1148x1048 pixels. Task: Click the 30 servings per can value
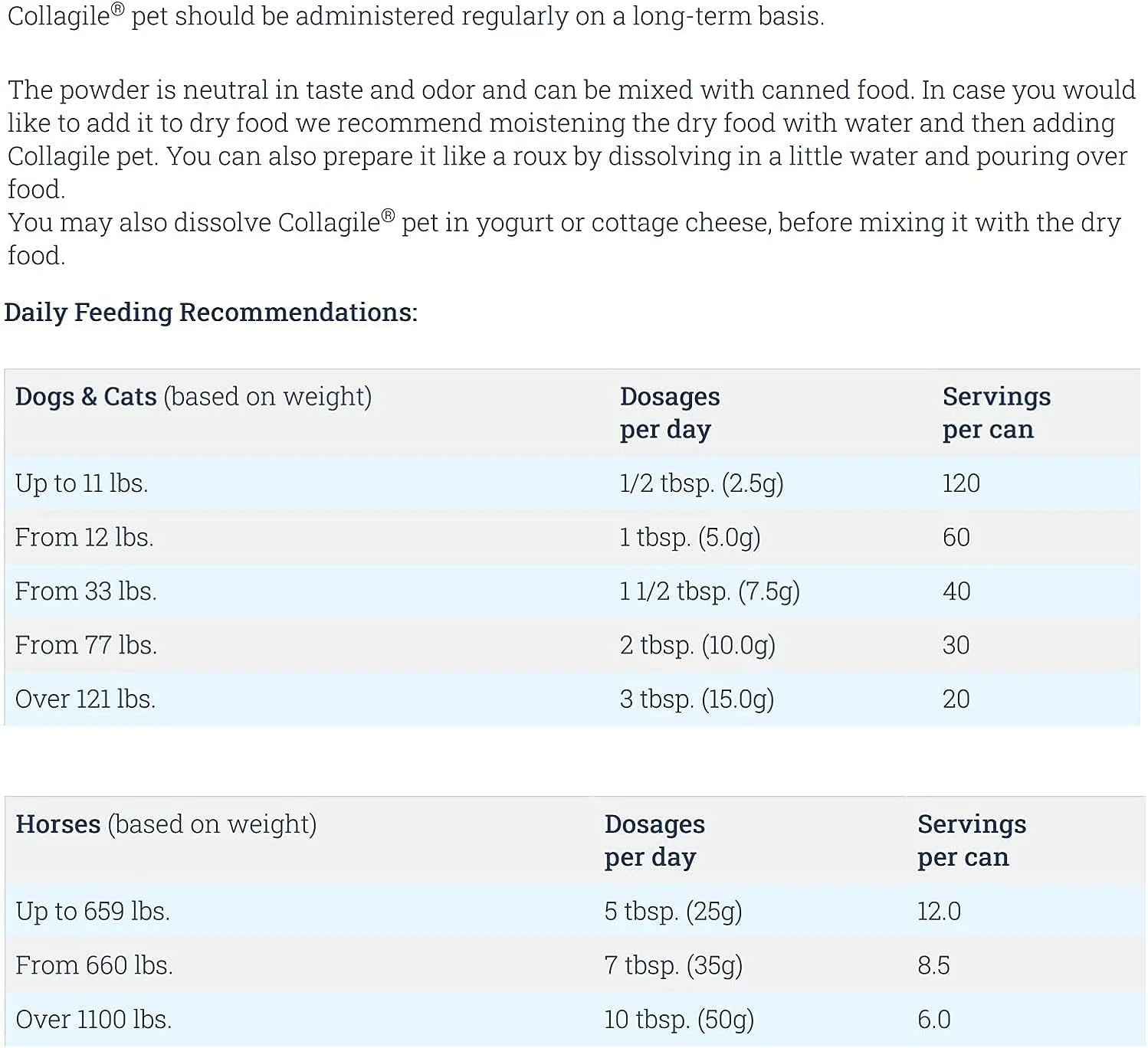pyautogui.click(x=956, y=645)
